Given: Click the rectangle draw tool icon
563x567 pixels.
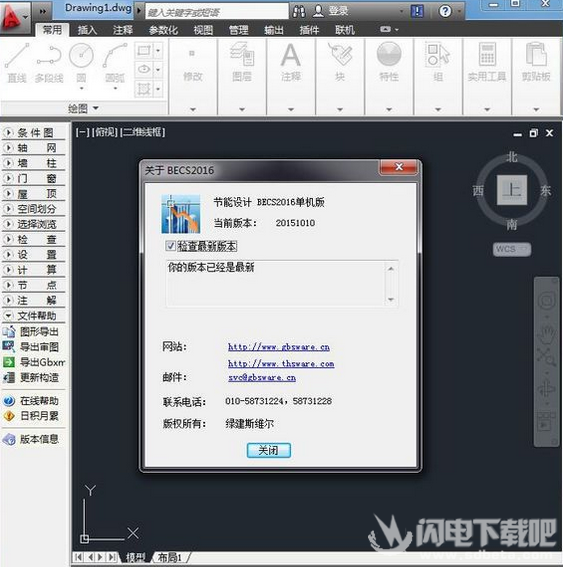Looking at the screenshot, I should [144, 51].
